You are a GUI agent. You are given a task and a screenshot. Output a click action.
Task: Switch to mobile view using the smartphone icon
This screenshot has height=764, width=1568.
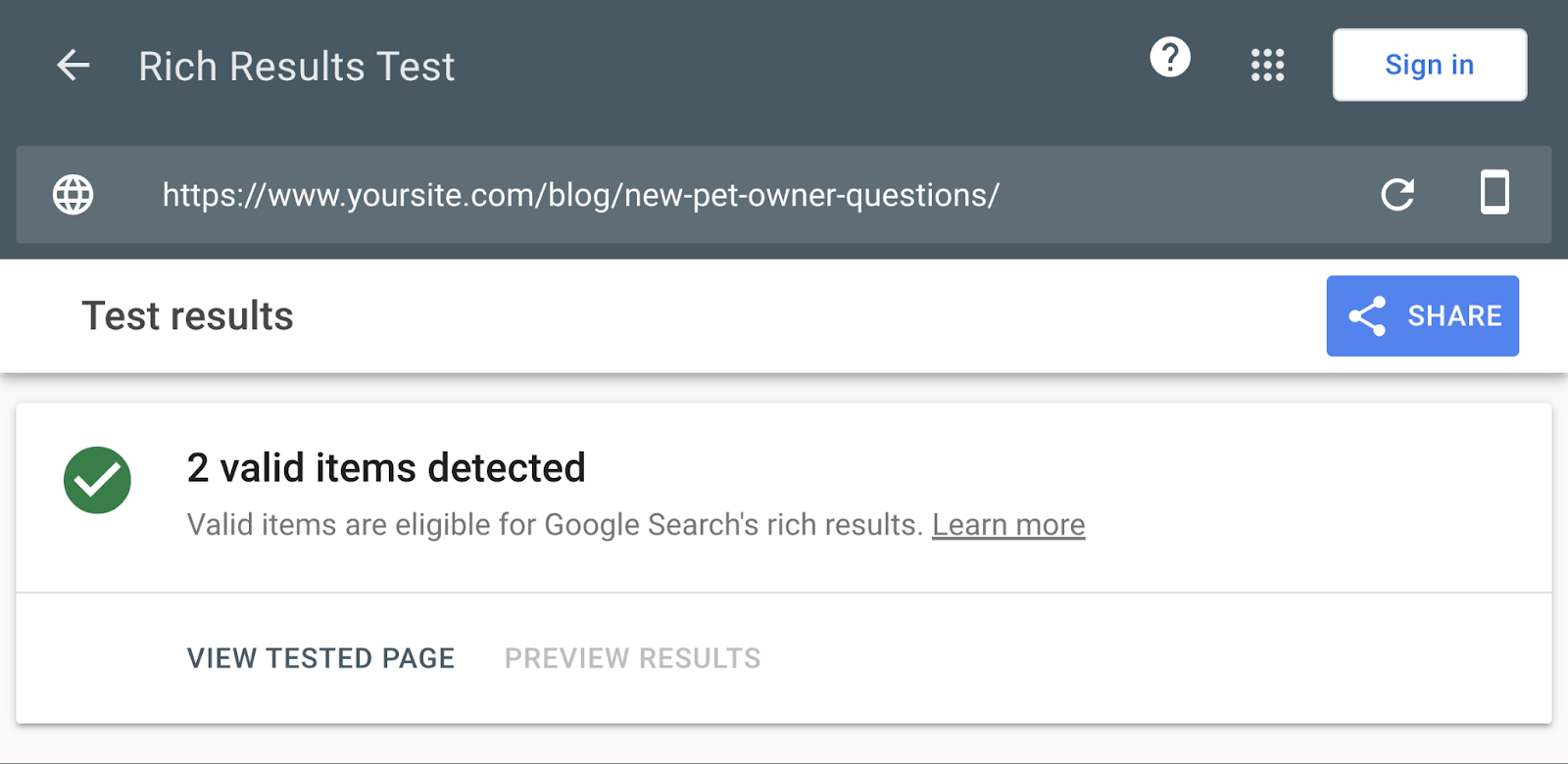[1493, 195]
